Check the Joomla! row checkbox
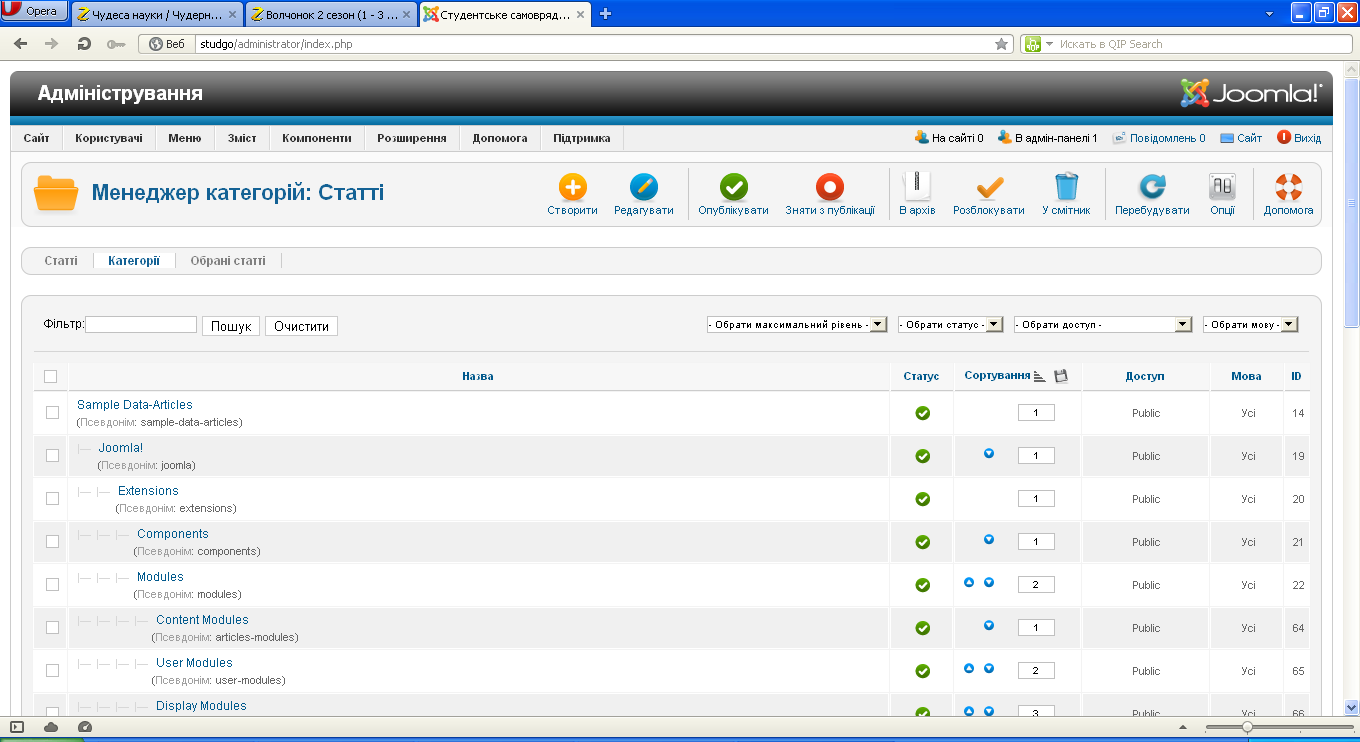1360x742 pixels. (x=52, y=455)
